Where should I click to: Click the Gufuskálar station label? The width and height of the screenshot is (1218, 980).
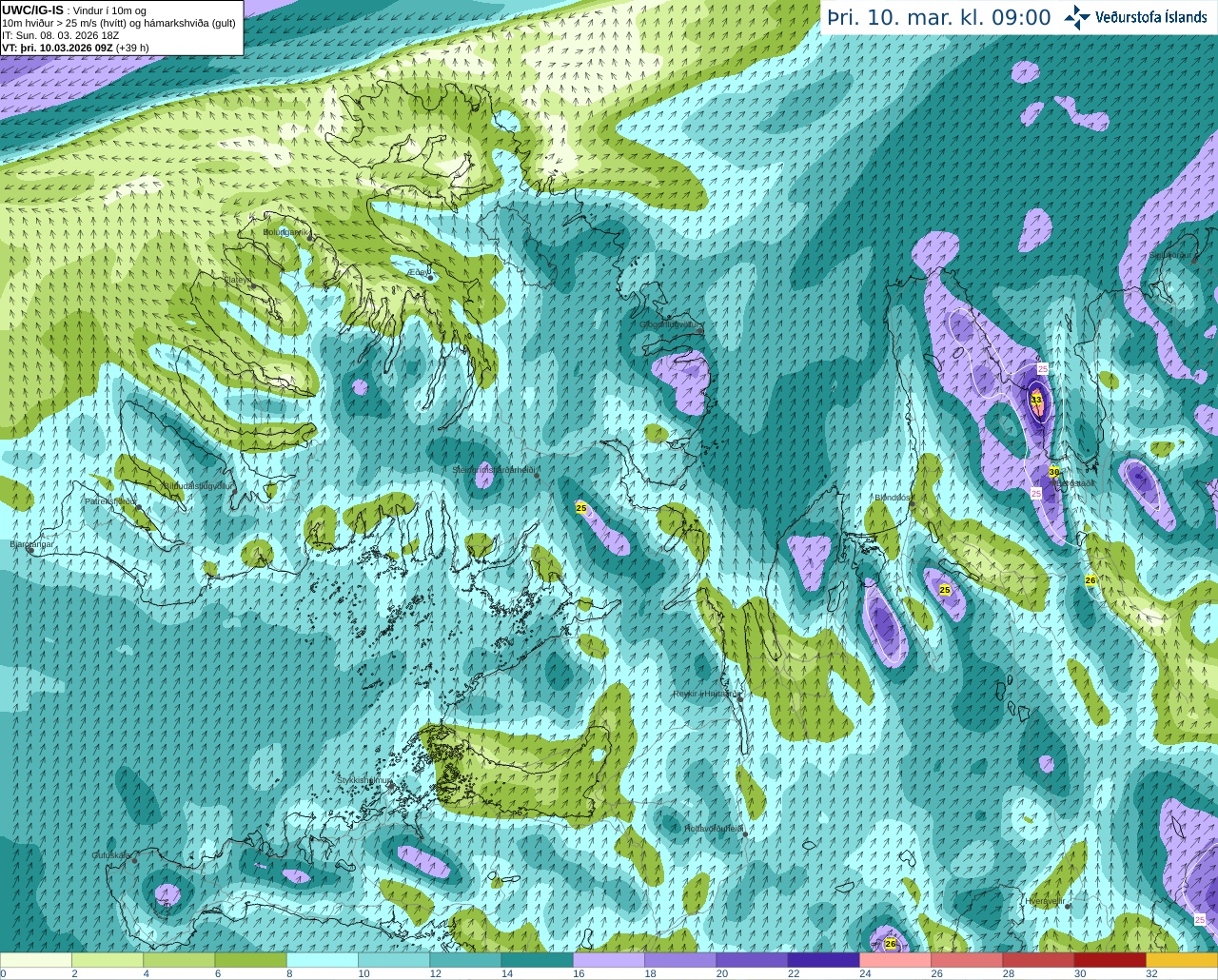(111, 855)
